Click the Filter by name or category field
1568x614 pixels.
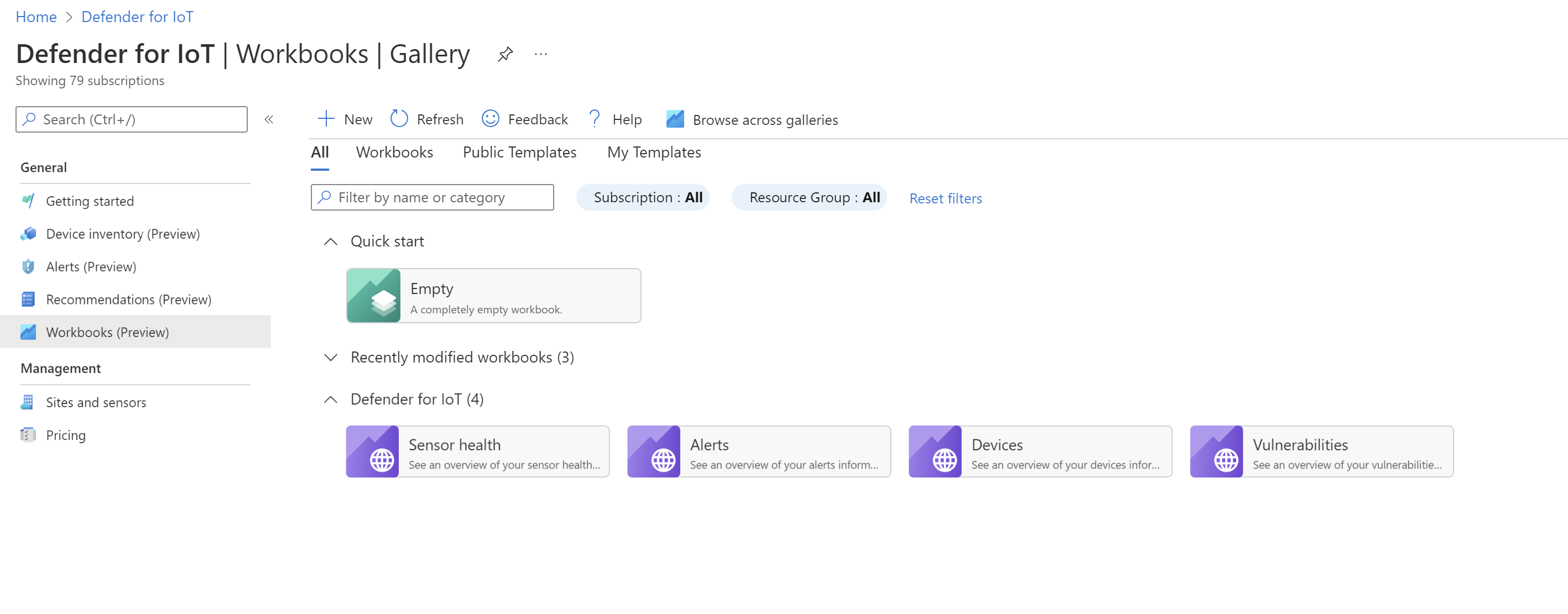pos(432,197)
